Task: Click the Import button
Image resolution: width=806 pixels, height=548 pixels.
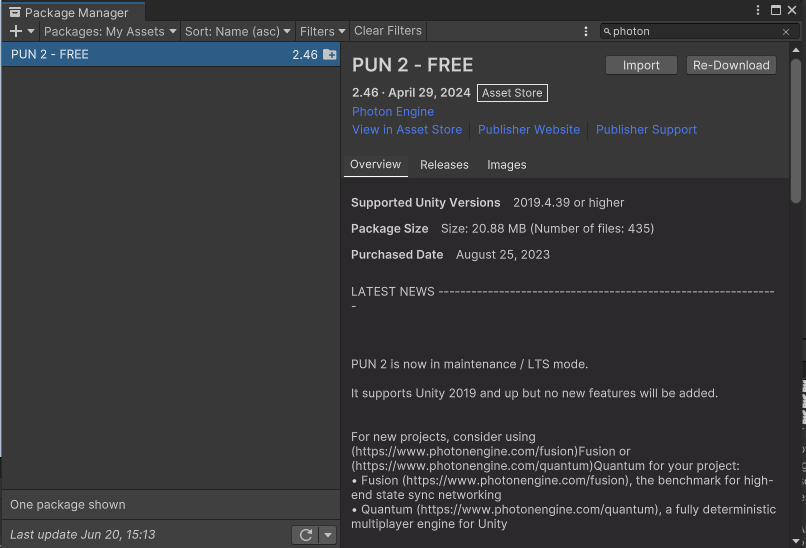Action: (x=641, y=65)
